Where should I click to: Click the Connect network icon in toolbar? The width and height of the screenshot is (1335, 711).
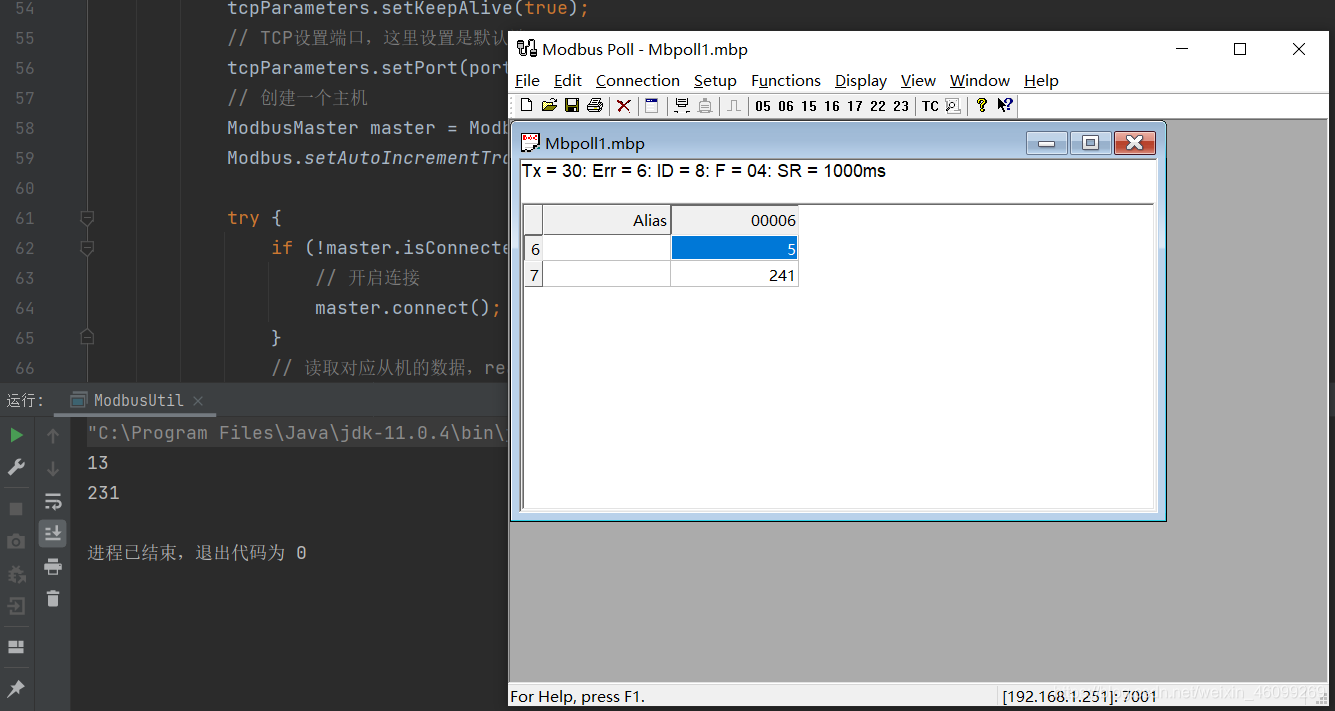[x=682, y=106]
